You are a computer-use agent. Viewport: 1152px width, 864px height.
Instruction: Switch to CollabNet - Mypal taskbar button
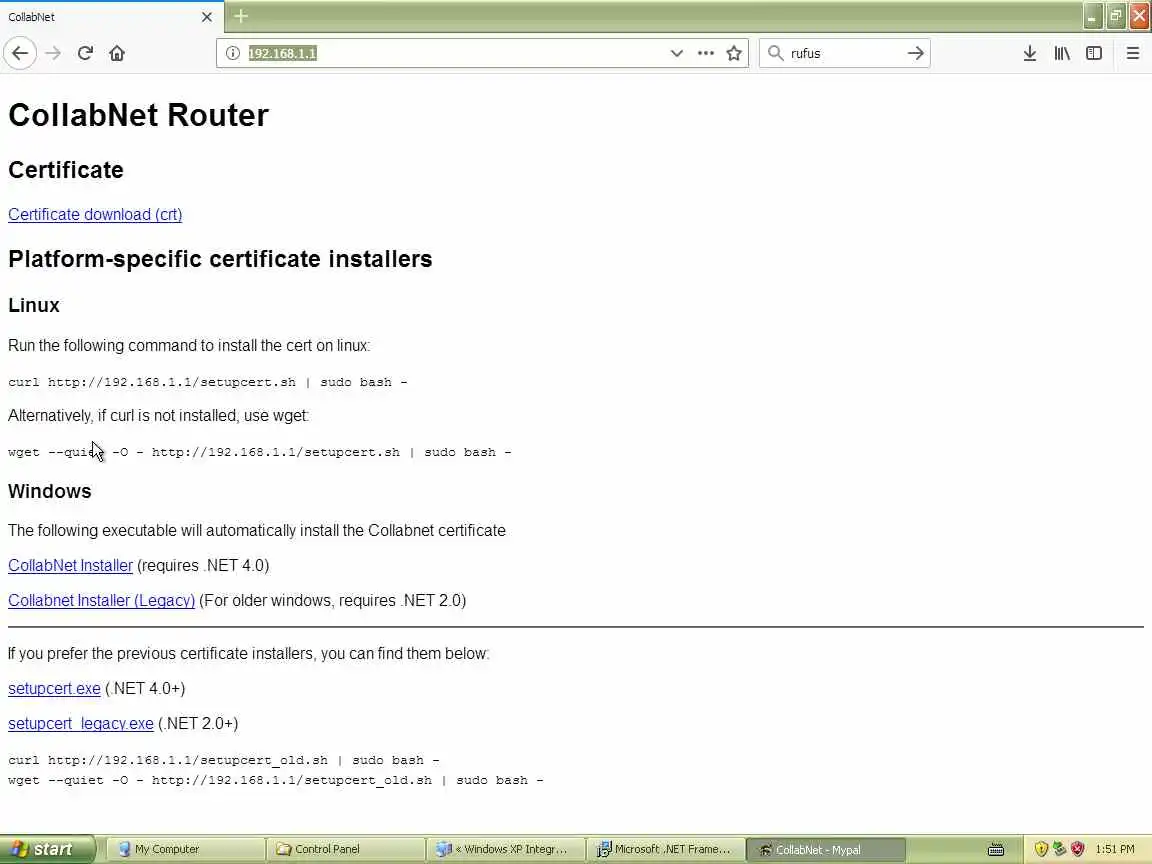[x=826, y=849]
